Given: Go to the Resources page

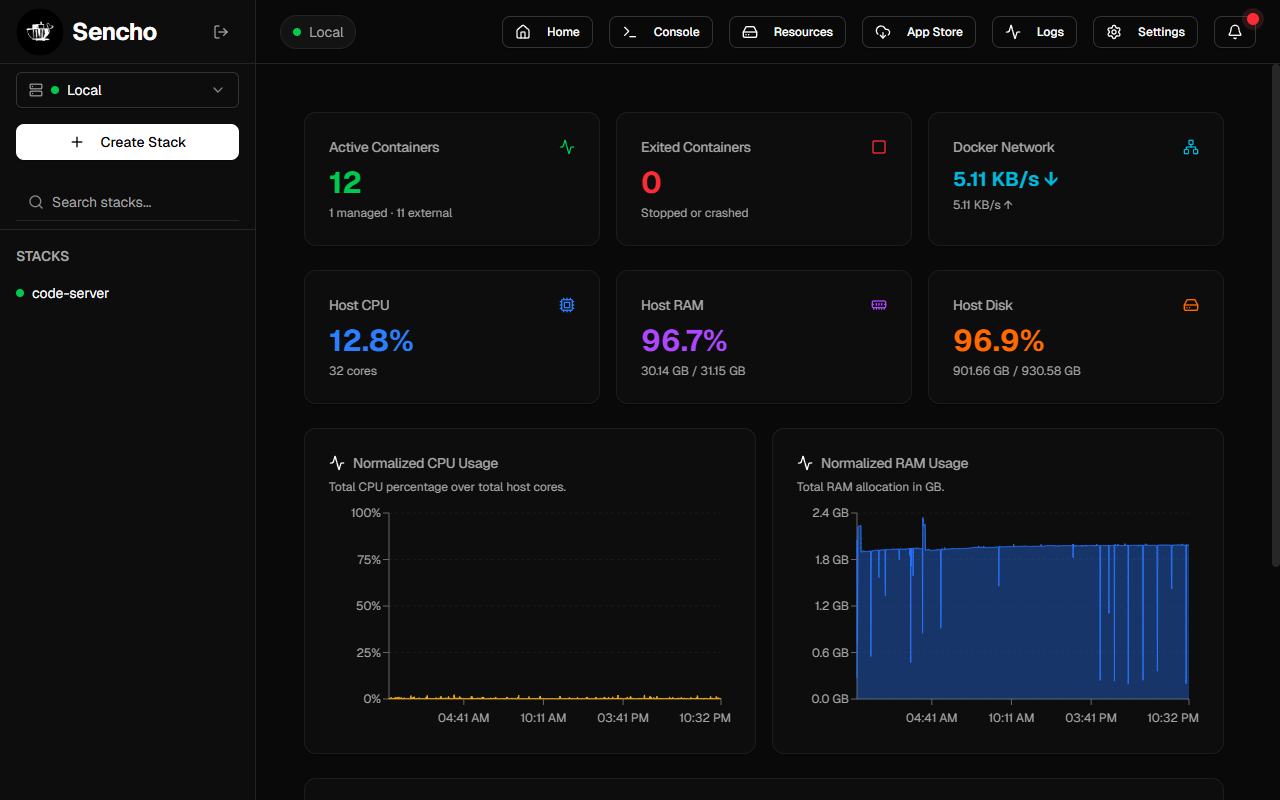Looking at the screenshot, I should pos(787,32).
